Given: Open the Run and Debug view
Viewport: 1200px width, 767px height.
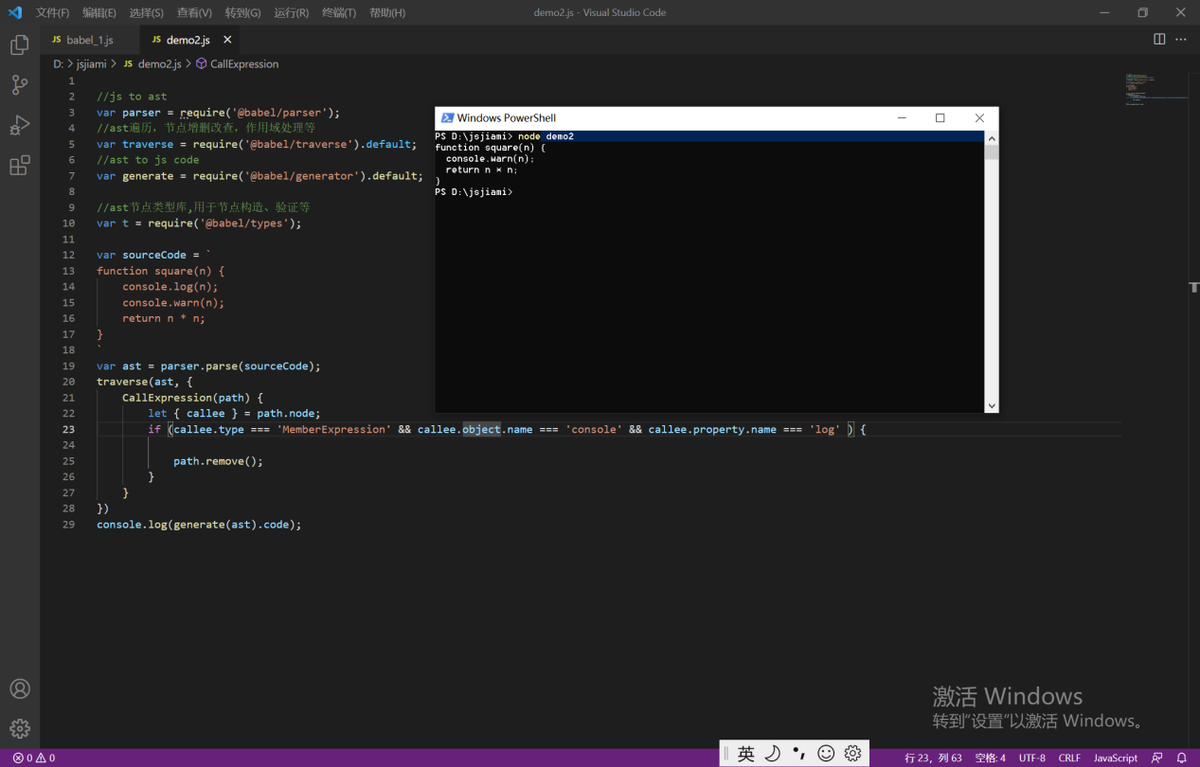Looking at the screenshot, I should click(20, 126).
